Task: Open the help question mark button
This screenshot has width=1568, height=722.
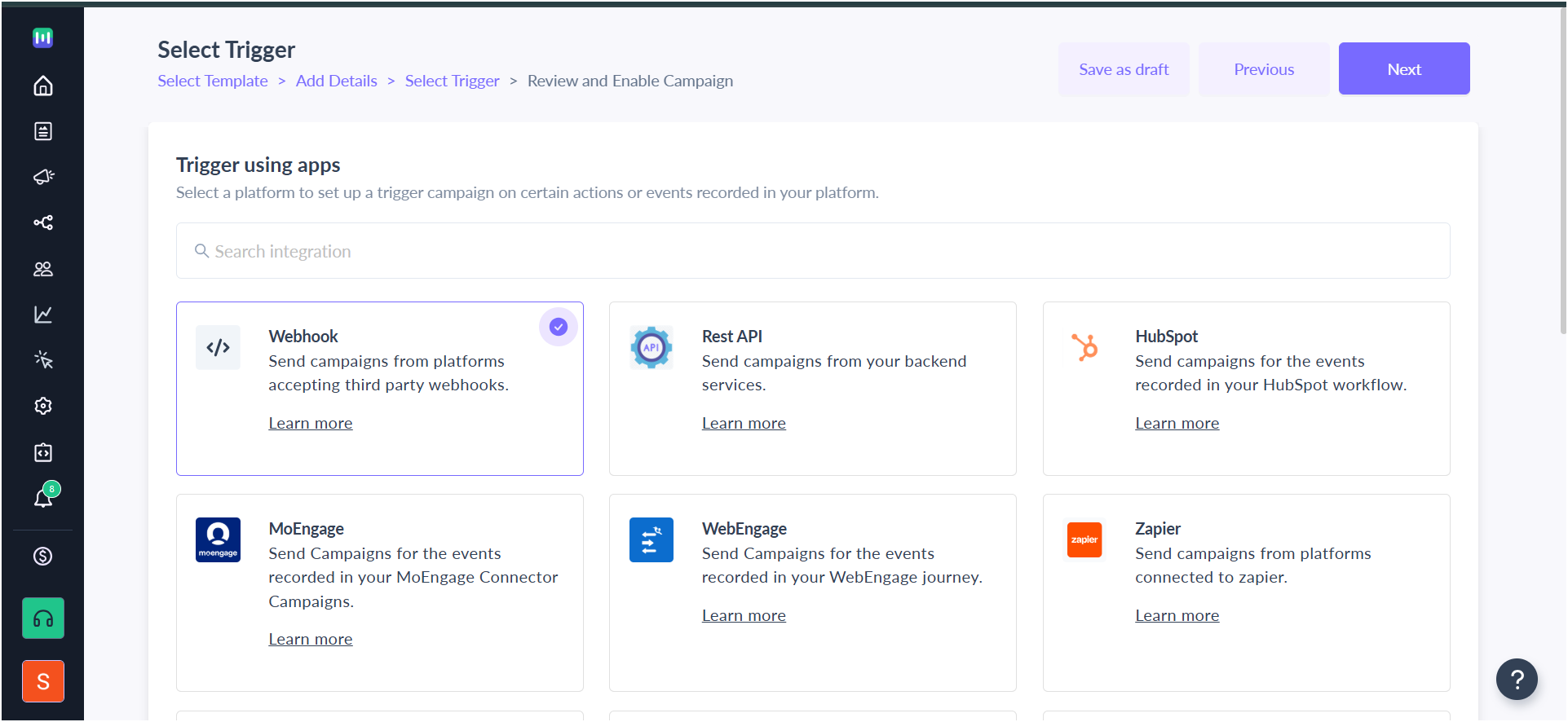Action: click(1517, 679)
